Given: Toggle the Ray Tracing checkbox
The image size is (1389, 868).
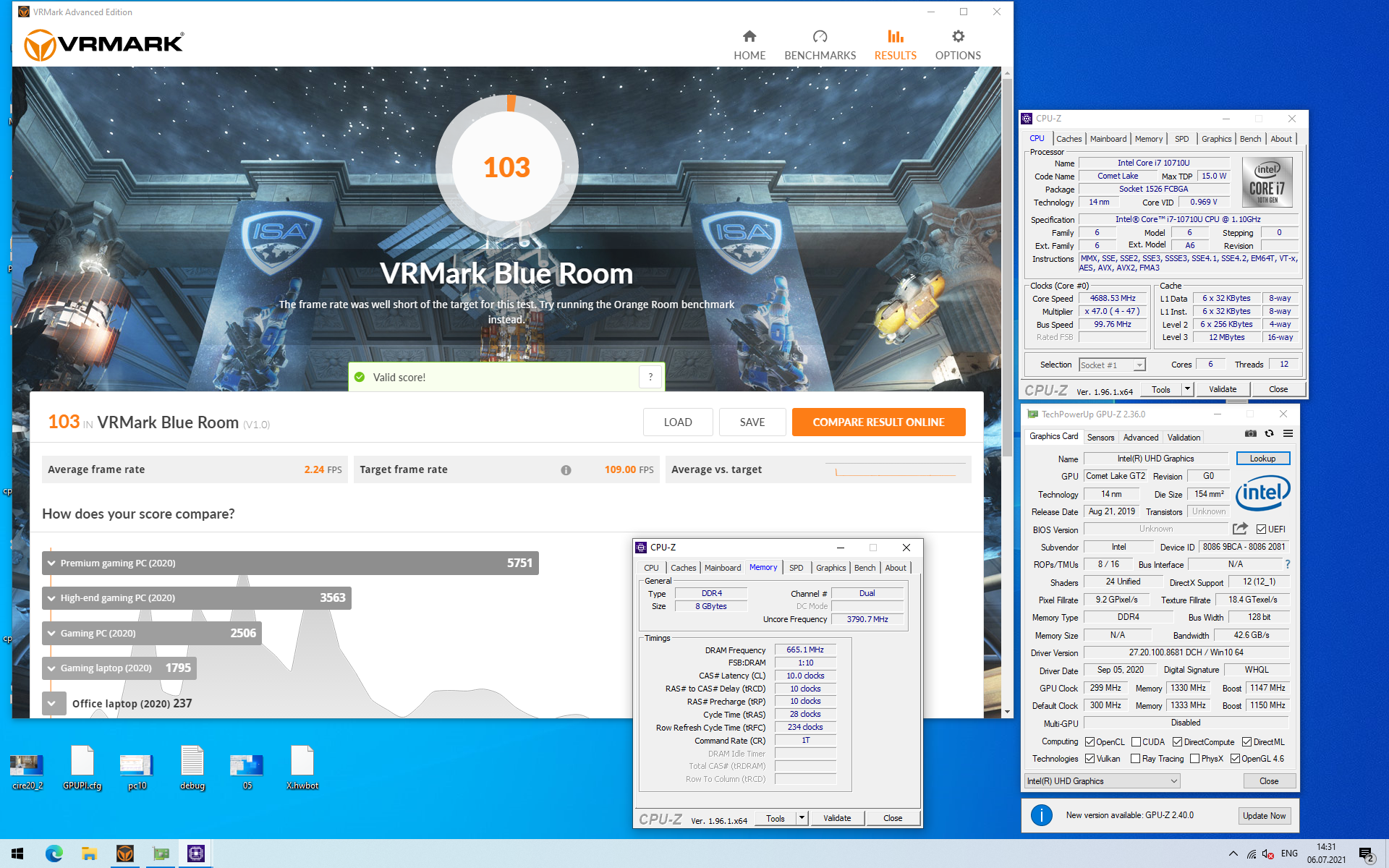Looking at the screenshot, I should click(x=1135, y=758).
